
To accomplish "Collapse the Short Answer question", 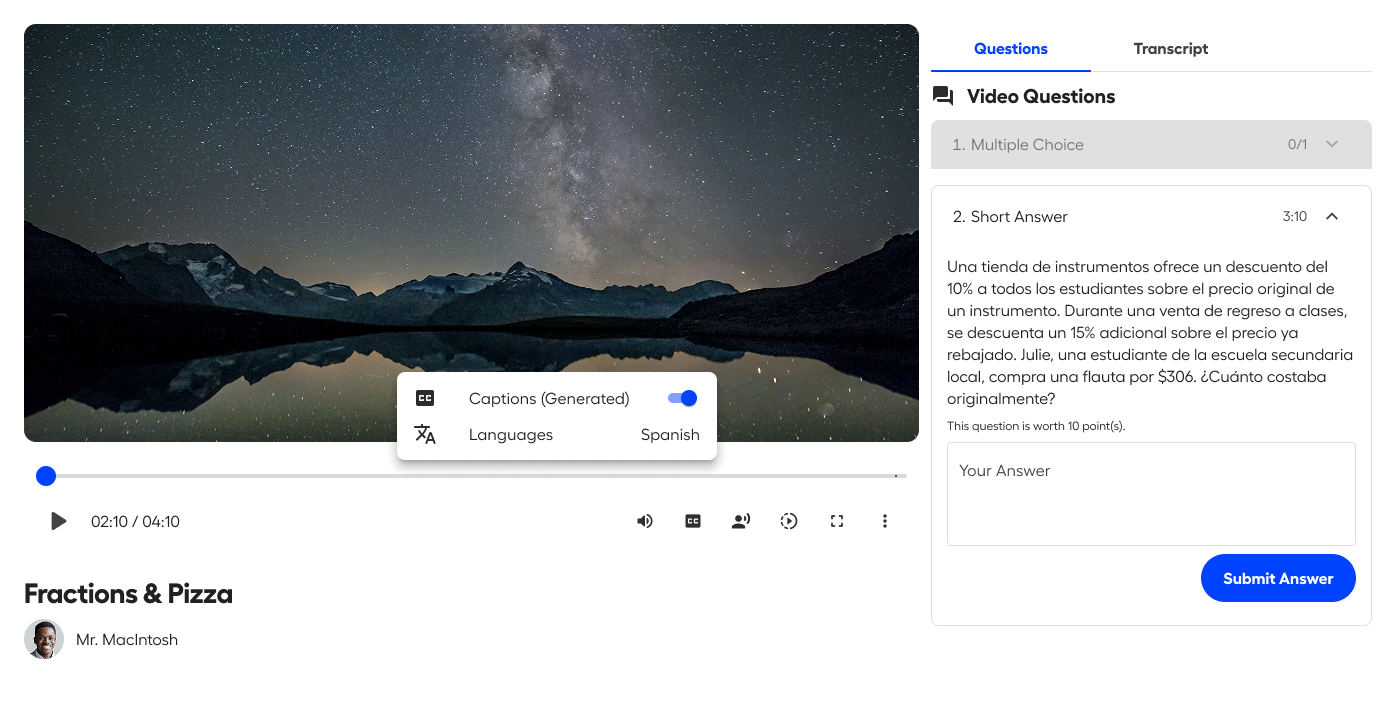I will 1331,216.
